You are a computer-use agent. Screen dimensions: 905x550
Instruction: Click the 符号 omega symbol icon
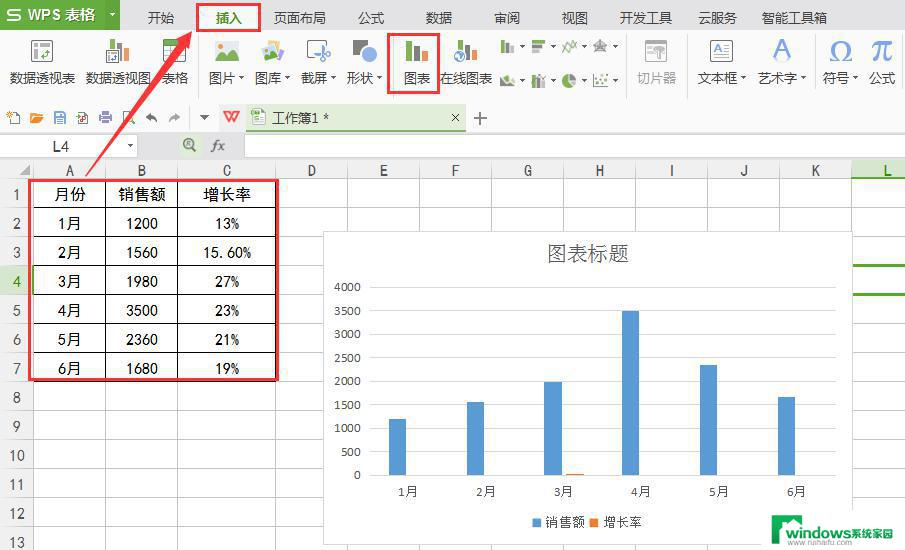point(840,52)
